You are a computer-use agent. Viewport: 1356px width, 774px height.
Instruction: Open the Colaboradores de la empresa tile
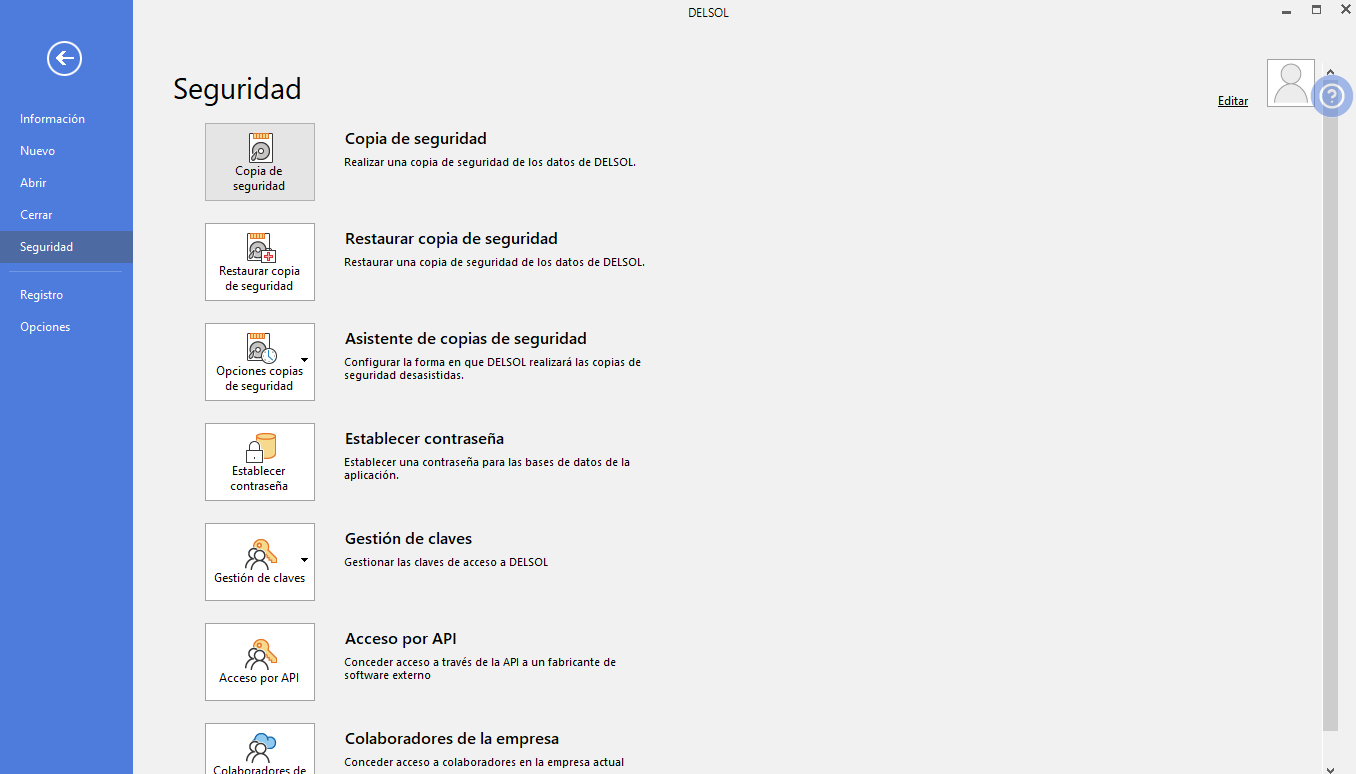(x=260, y=748)
